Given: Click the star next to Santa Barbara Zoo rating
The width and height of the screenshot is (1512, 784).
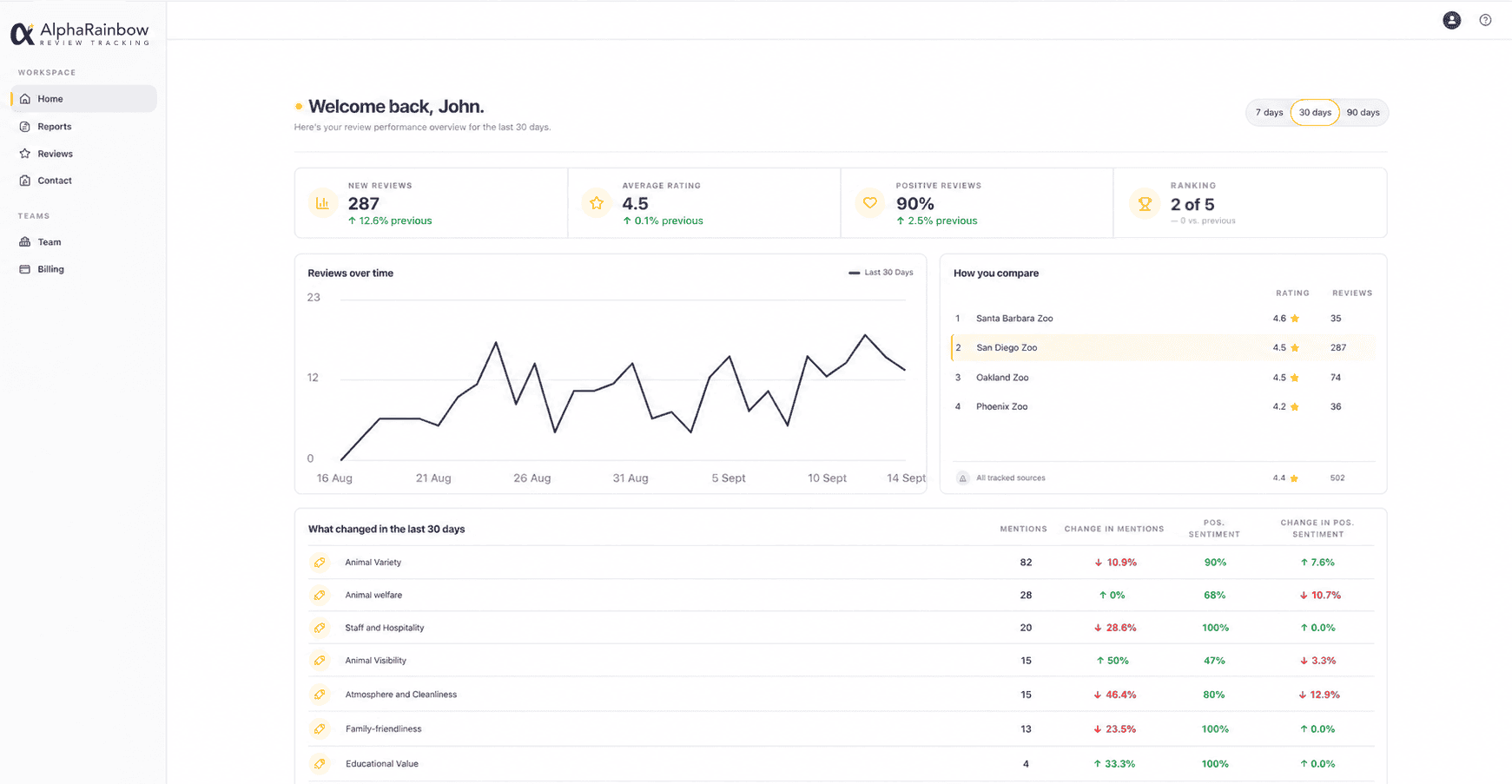Looking at the screenshot, I should pos(1295,319).
